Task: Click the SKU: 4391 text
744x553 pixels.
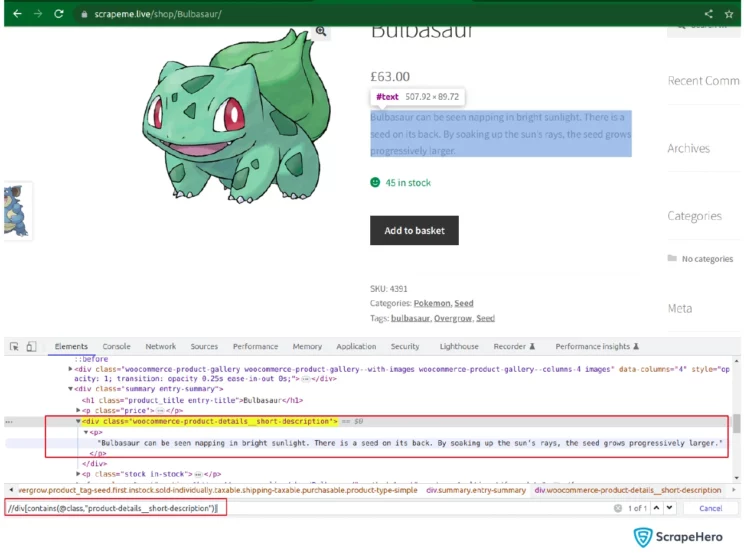Action: pos(389,289)
